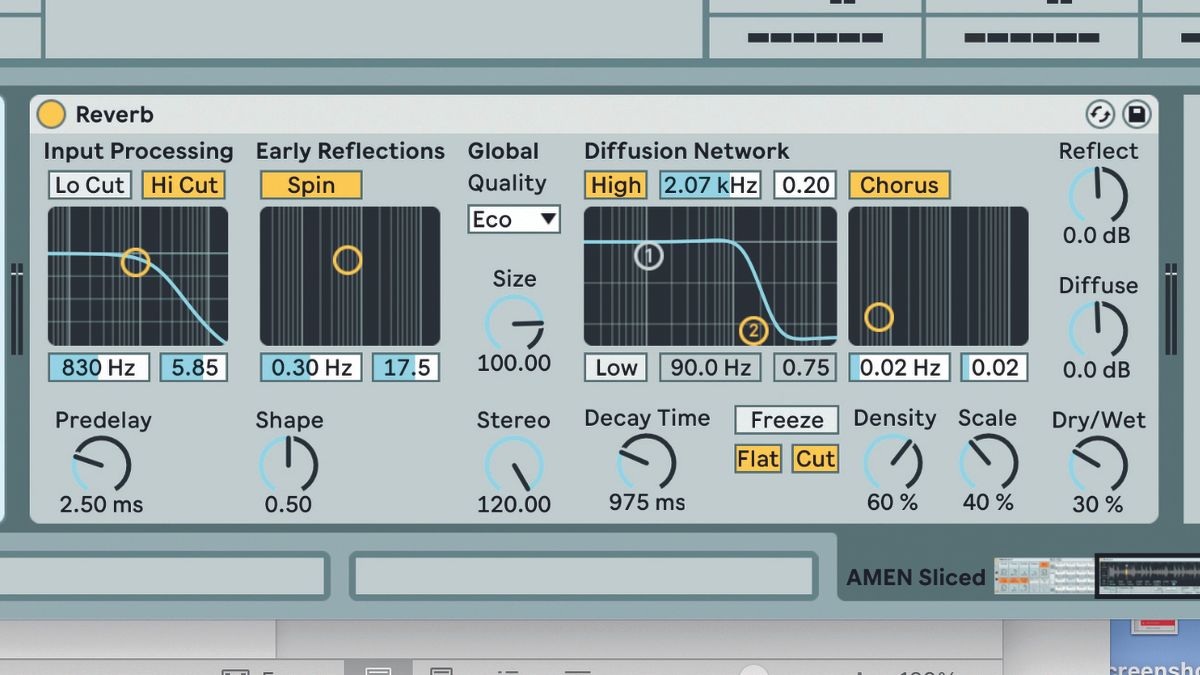Hot-swap the Reverb preset
Image resolution: width=1200 pixels, height=675 pixels.
click(1099, 115)
